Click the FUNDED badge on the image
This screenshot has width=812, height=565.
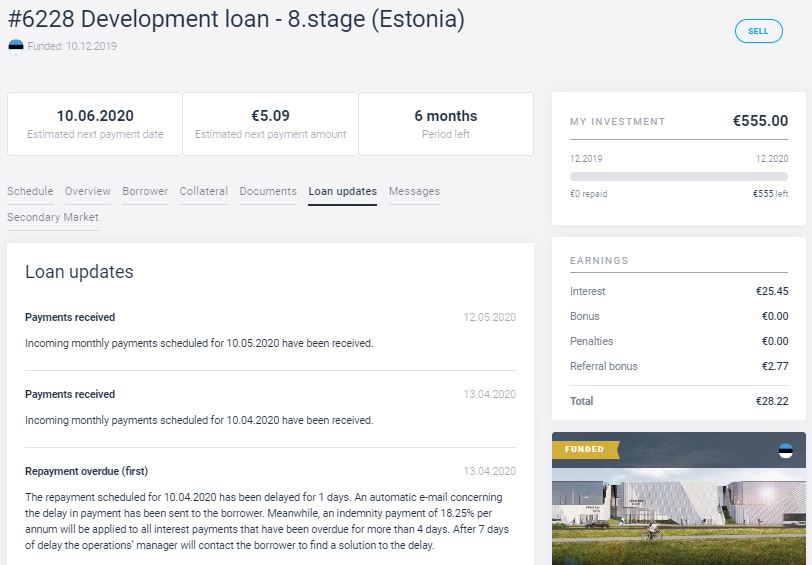pyautogui.click(x=585, y=449)
